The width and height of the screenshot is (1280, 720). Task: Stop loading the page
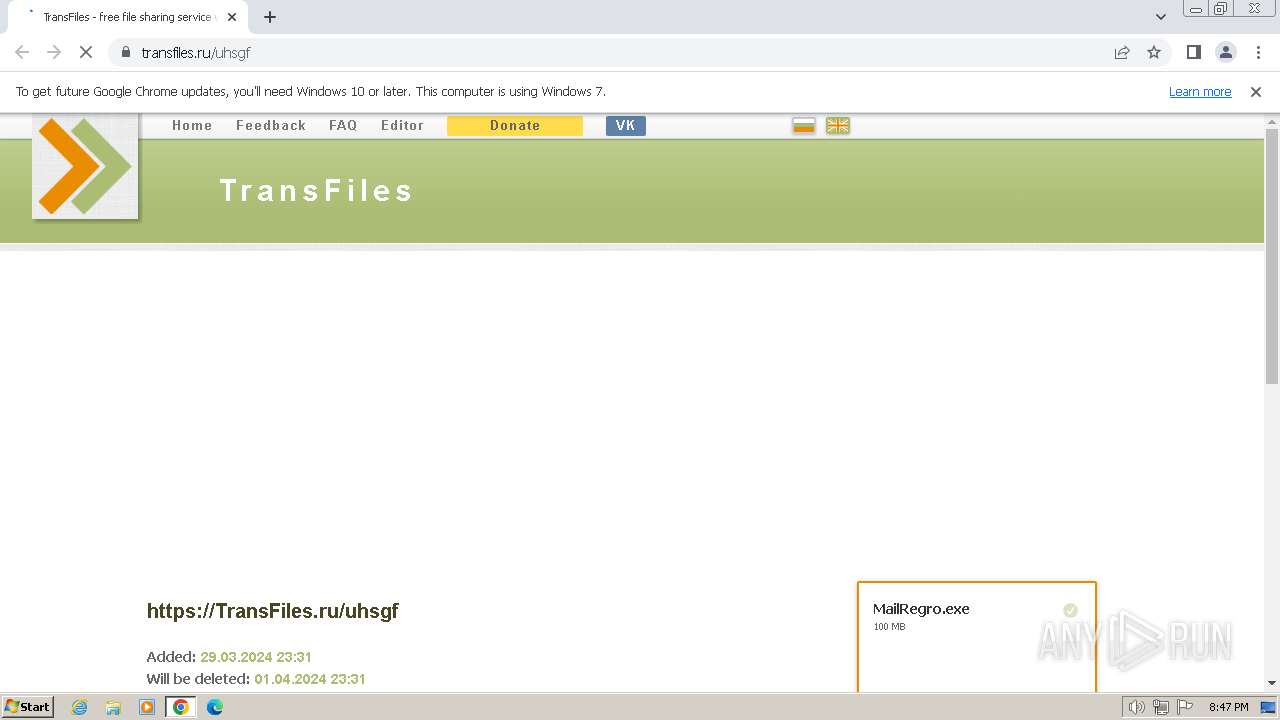click(x=86, y=52)
